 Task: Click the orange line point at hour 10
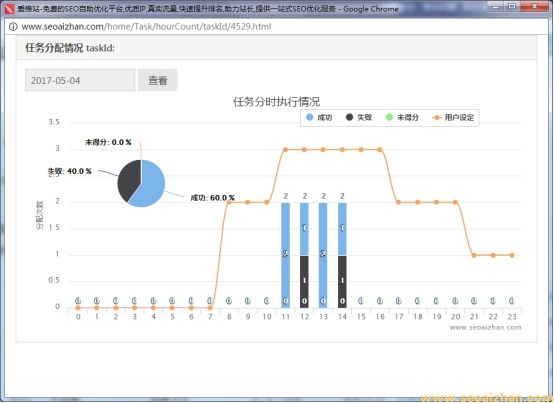click(267, 202)
